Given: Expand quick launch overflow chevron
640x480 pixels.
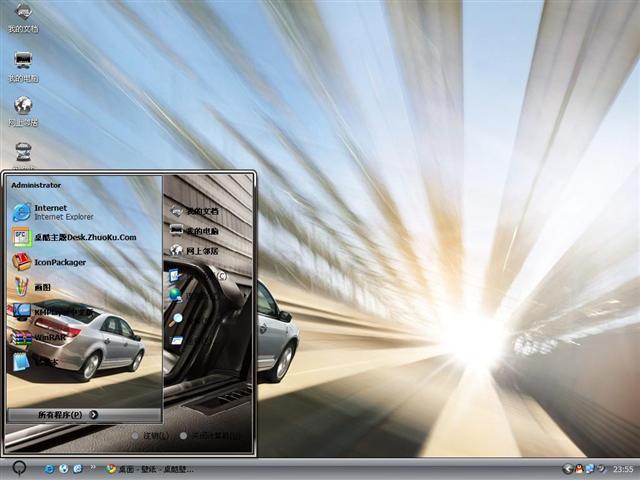Looking at the screenshot, I should pyautogui.click(x=93, y=467).
